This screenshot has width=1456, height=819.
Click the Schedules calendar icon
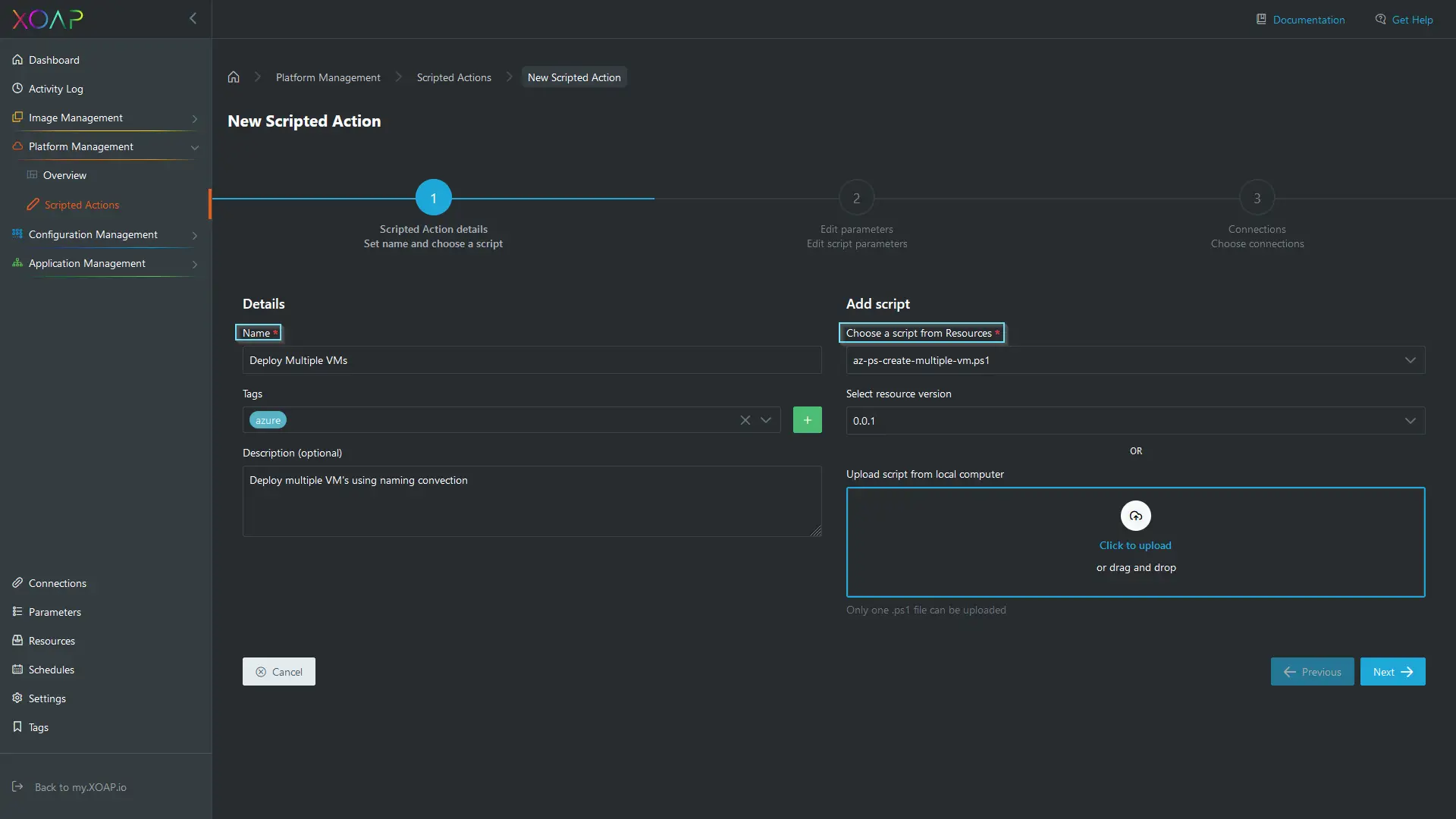[17, 669]
